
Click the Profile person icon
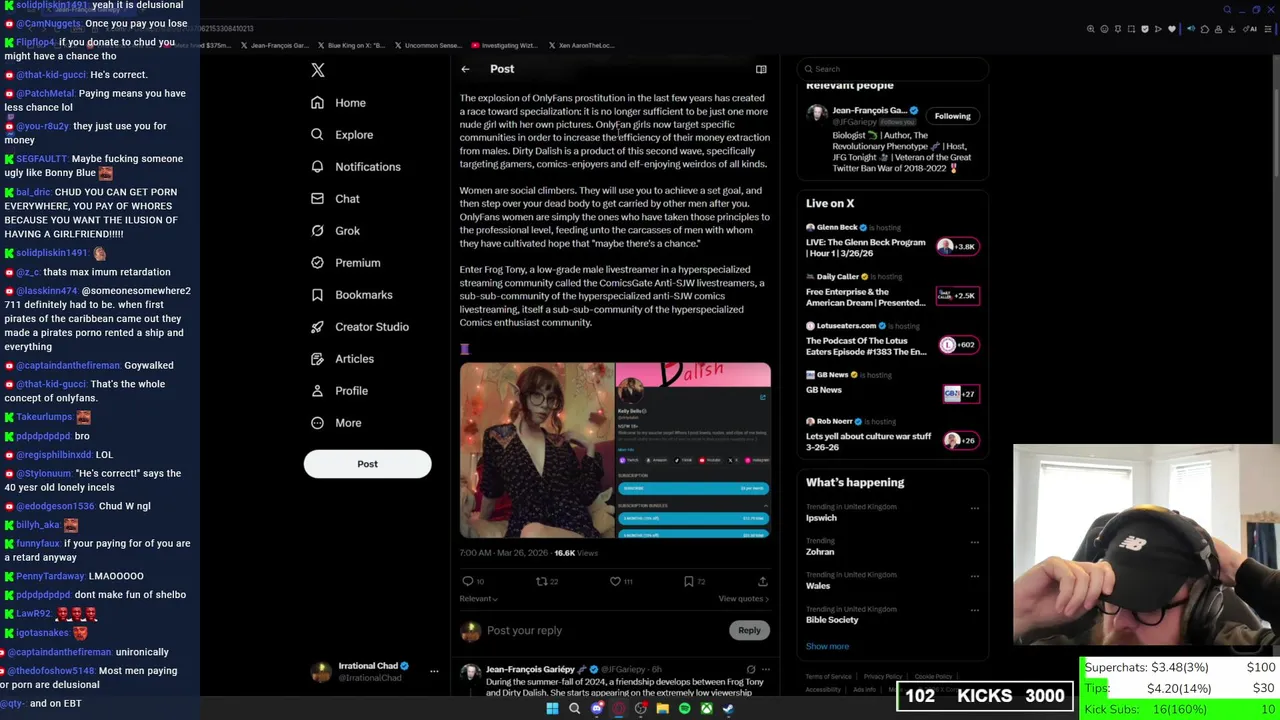317,391
